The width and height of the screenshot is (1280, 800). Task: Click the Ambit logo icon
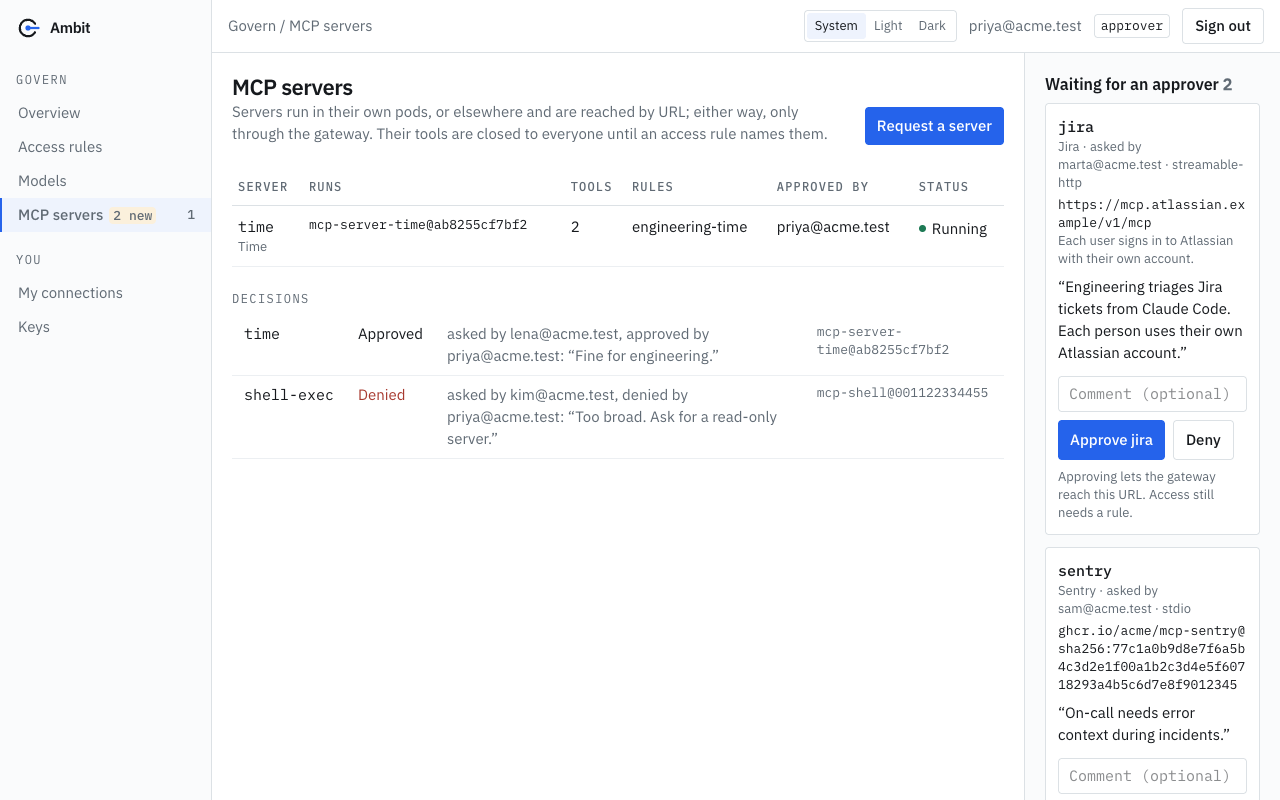pos(29,28)
